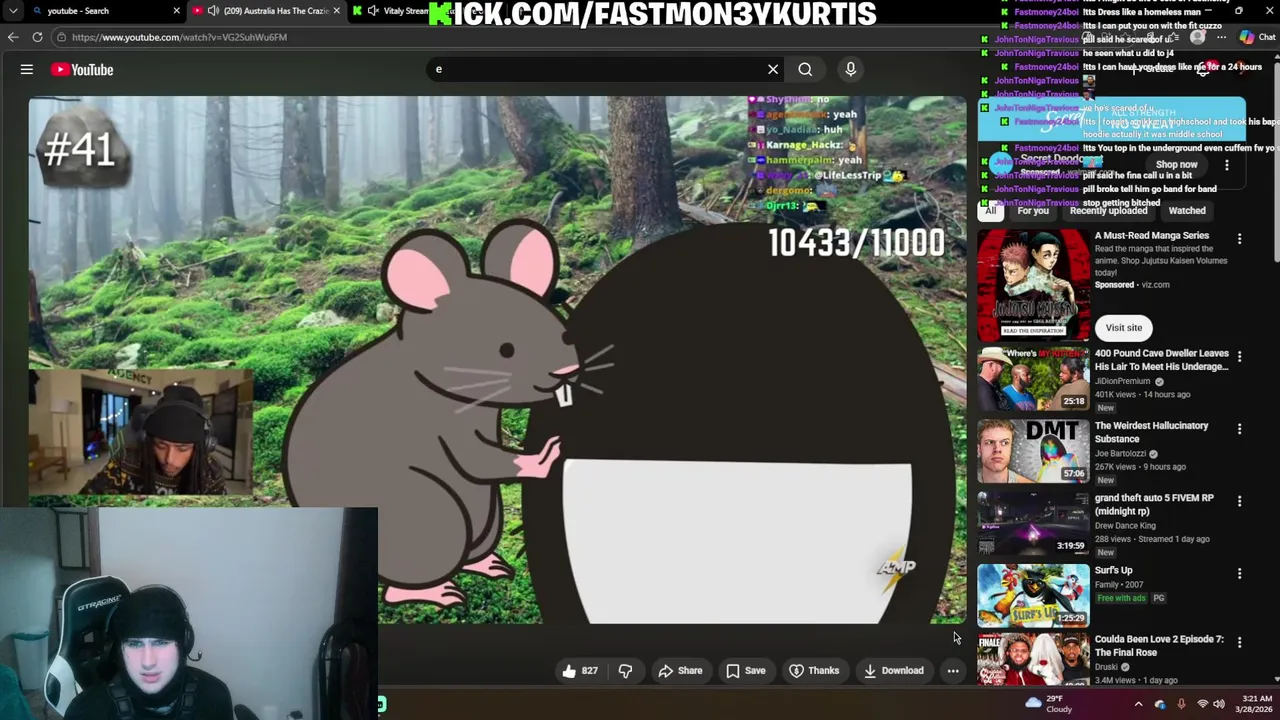Image resolution: width=1280 pixels, height=720 pixels.
Task: Open 'Coulda Been Love 2 Episode 7' video
Action: coord(1033,660)
